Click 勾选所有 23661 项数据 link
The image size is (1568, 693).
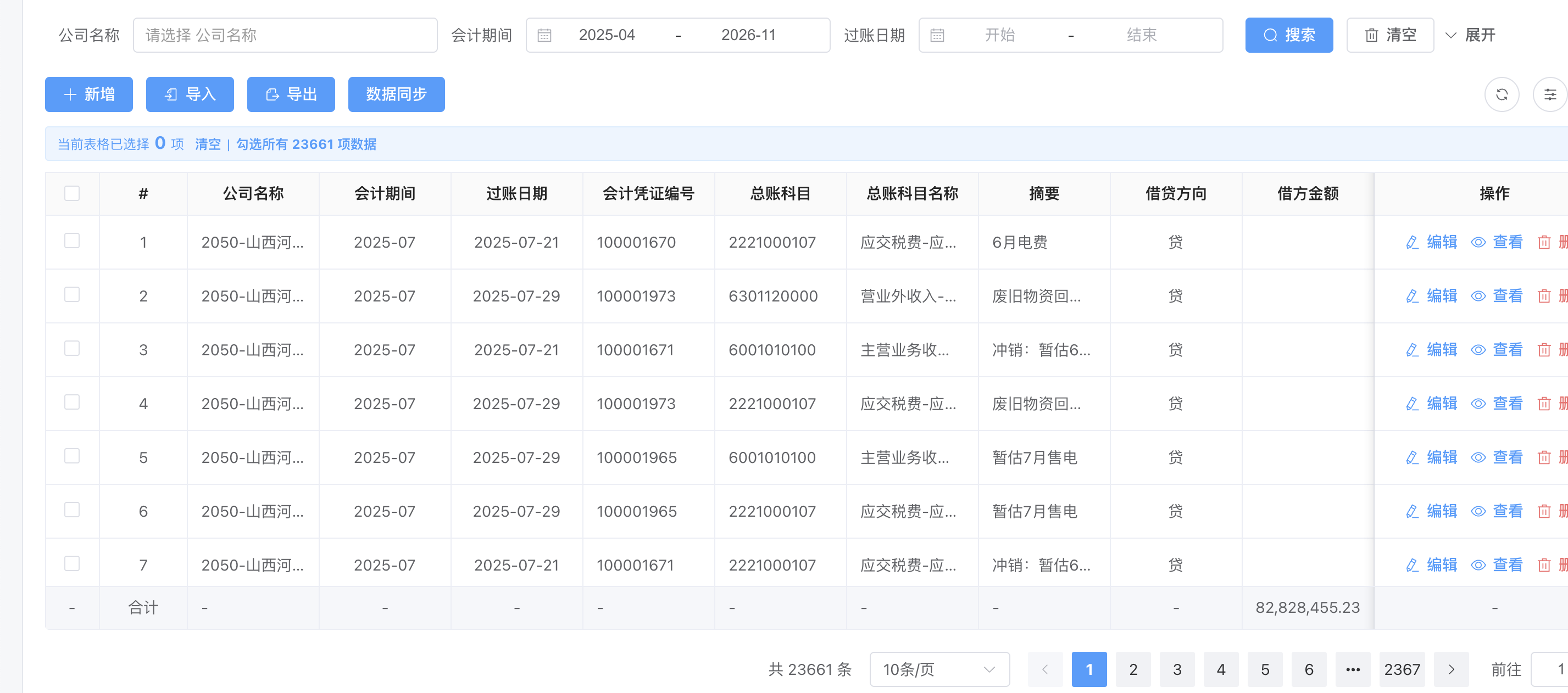click(306, 144)
